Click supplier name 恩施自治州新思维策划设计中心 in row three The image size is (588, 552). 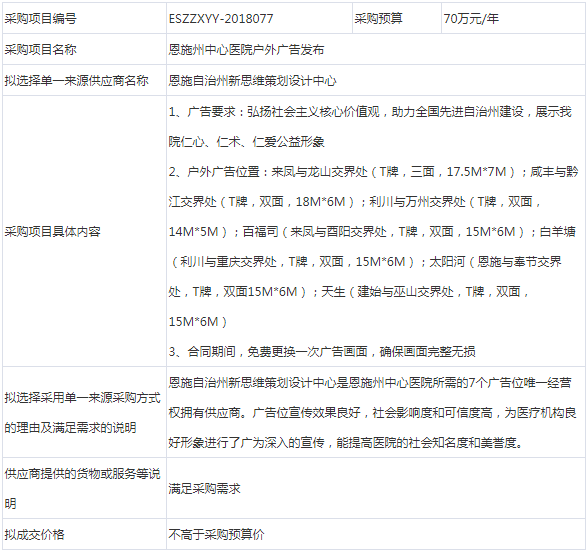point(252,81)
